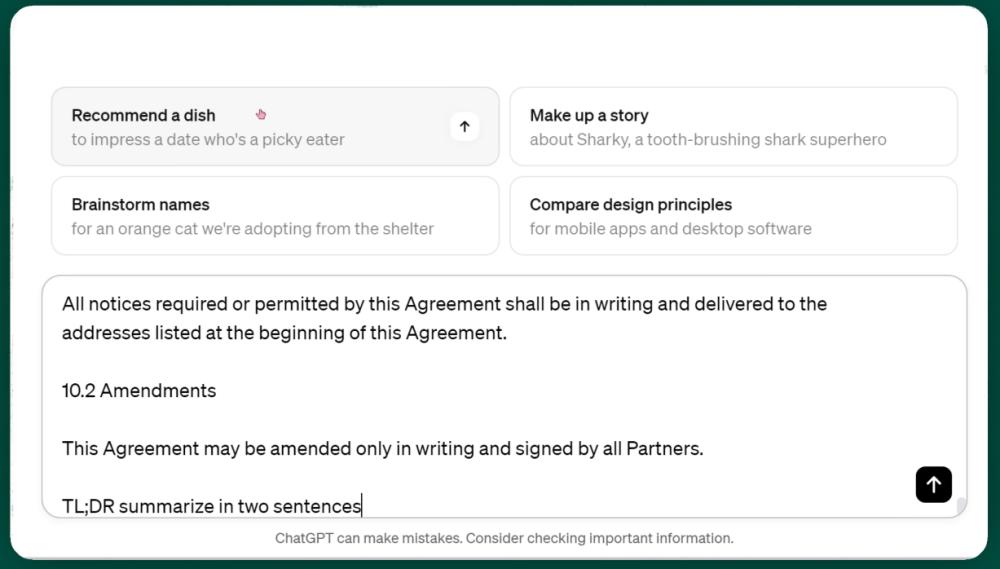This screenshot has width=1000, height=569.
Task: Click 'about Sharky, a tooth-brushing shark superhero' text
Action: [708, 140]
